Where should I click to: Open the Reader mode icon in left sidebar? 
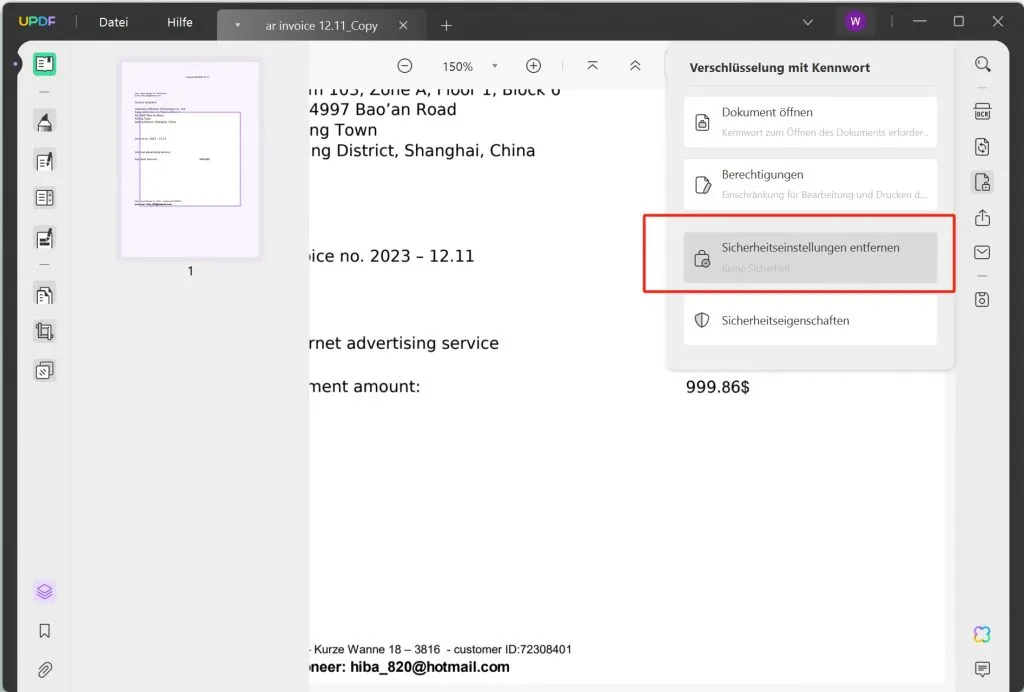44,64
